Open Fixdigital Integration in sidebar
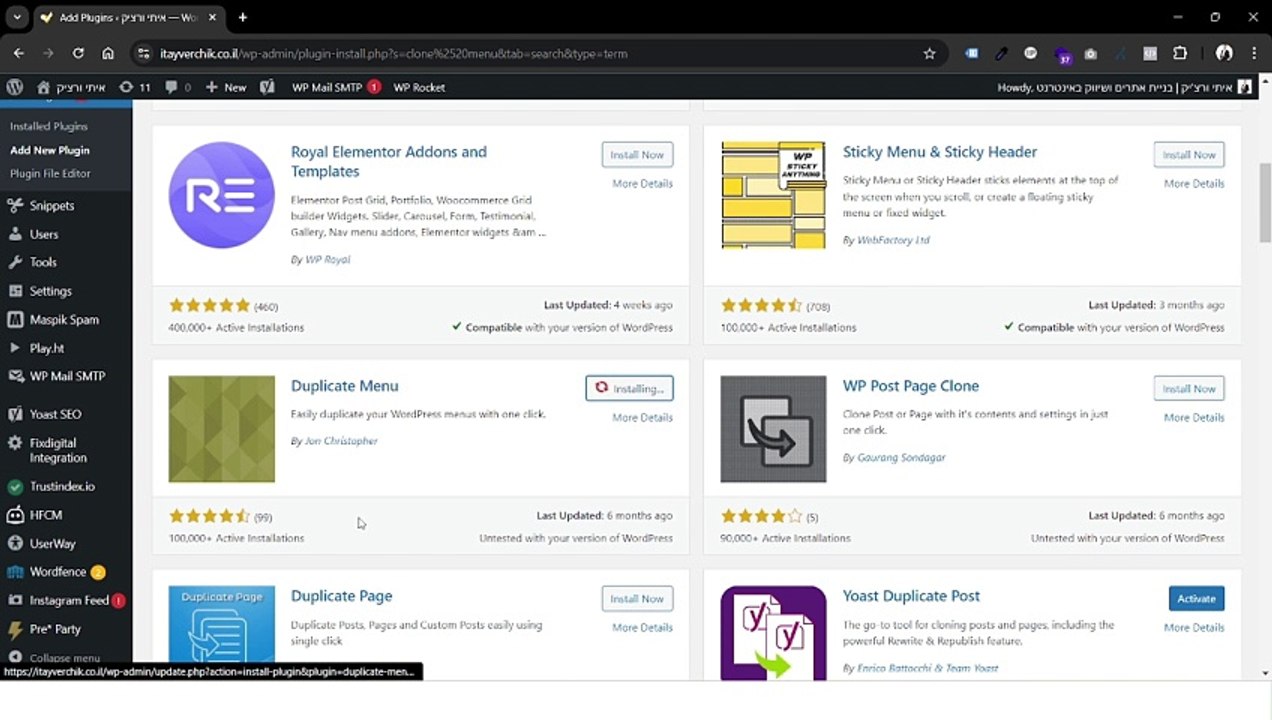The width and height of the screenshot is (1272, 720). pyautogui.click(x=58, y=450)
